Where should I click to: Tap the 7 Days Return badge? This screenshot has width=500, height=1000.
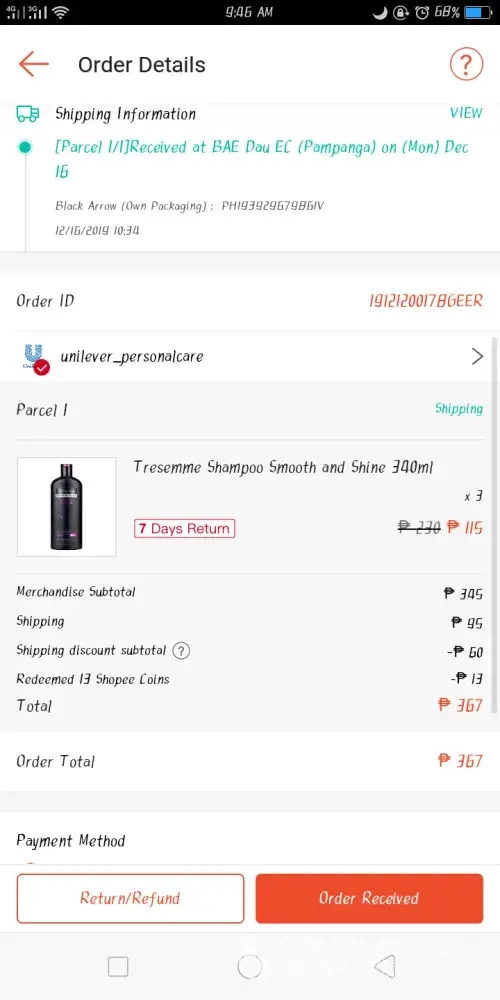pos(184,529)
